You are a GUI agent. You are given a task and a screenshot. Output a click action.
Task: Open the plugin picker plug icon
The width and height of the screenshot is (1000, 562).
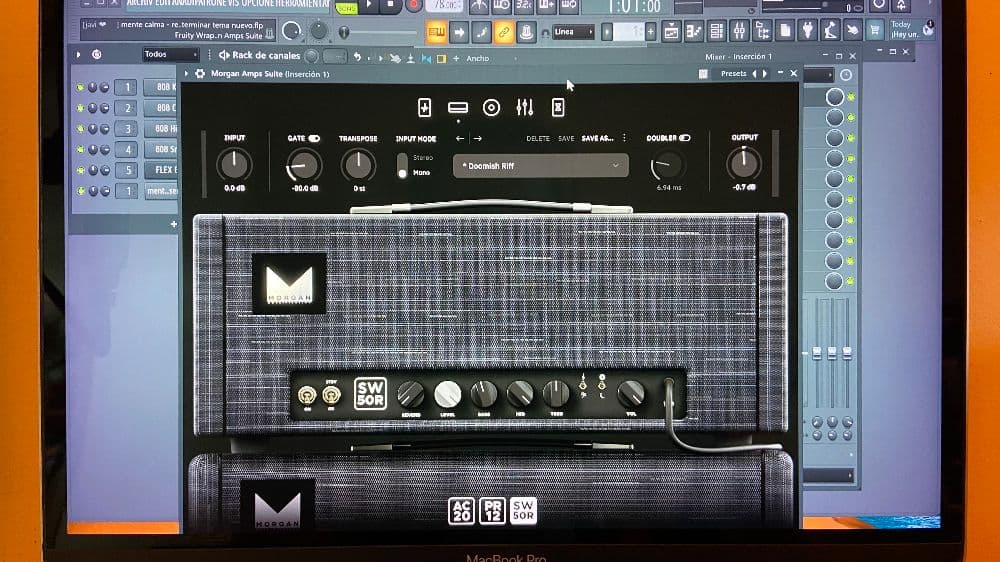[x=807, y=31]
